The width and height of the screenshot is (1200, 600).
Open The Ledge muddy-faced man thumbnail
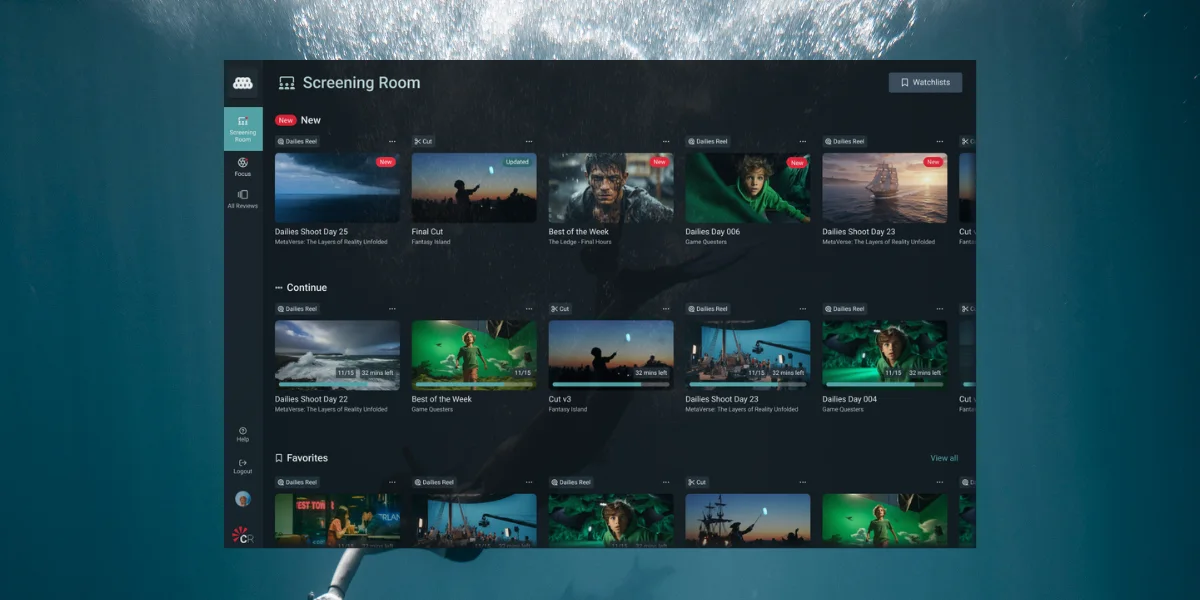click(611, 188)
